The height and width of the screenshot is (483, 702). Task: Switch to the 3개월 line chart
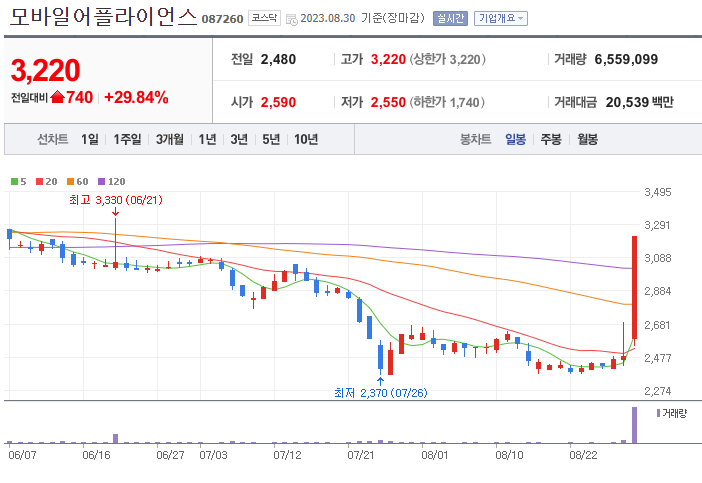[x=170, y=139]
